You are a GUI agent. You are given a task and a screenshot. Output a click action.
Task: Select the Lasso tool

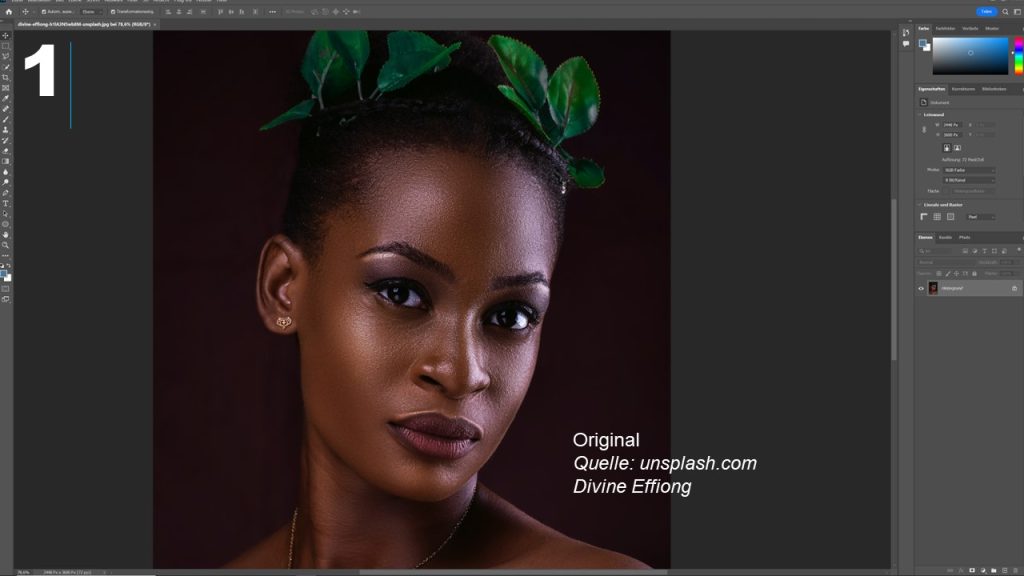6,56
